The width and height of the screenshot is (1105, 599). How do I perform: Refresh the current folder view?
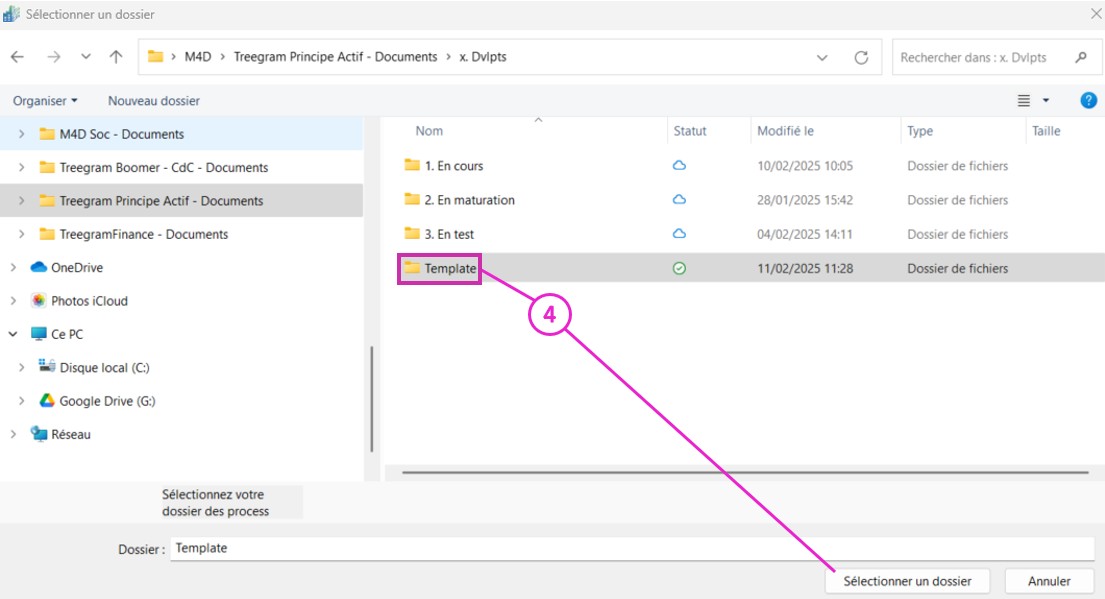(861, 57)
